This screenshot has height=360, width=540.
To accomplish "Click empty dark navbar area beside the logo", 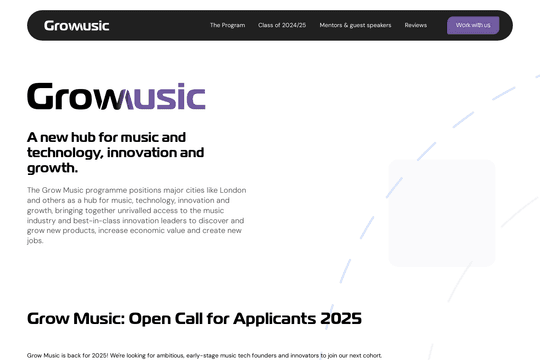I will pos(158,25).
